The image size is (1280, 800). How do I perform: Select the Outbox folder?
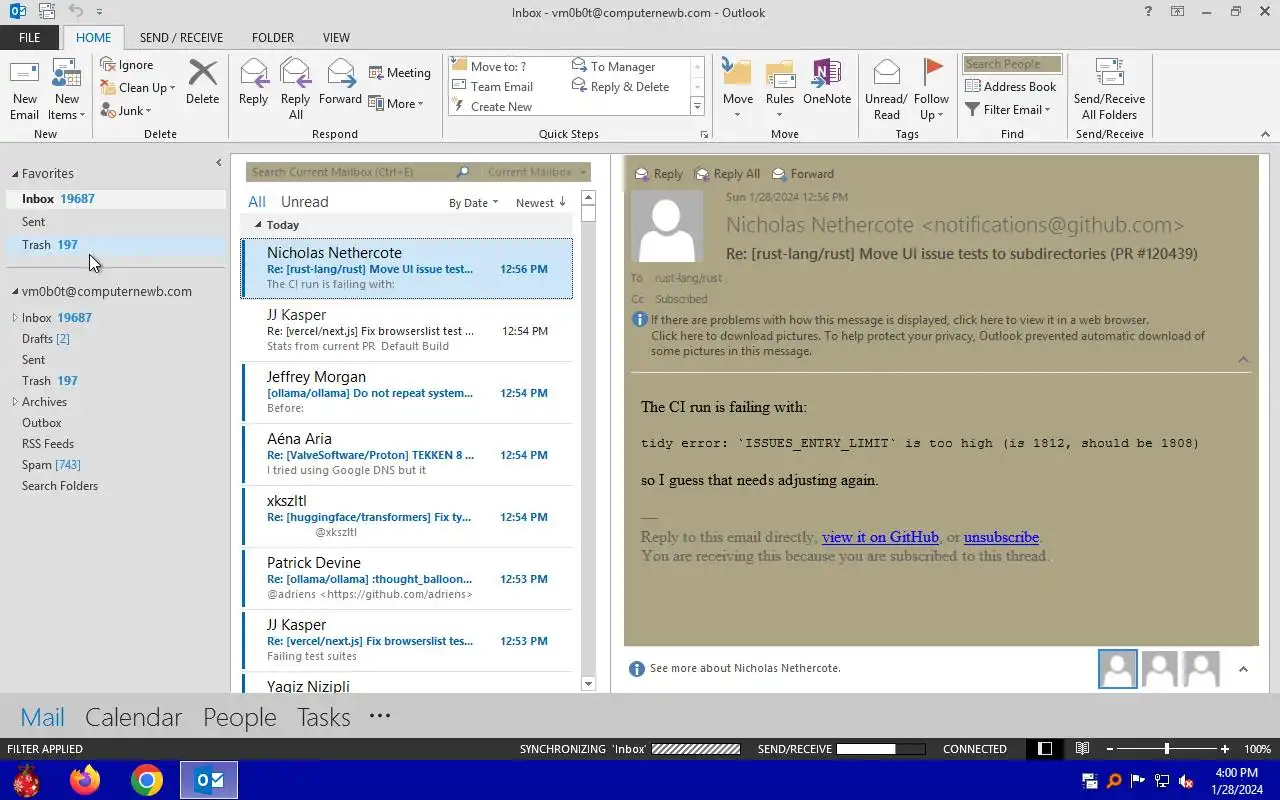click(42, 423)
